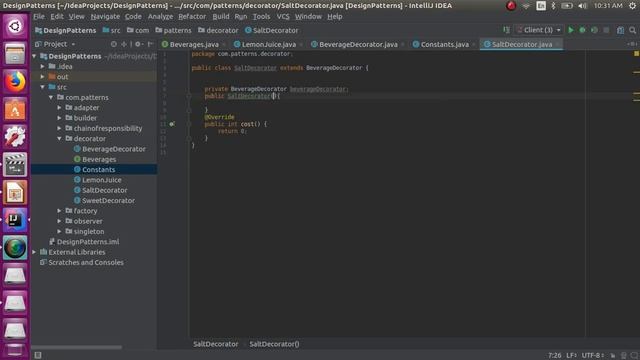This screenshot has height=360, width=640.
Task: Click the patterns breadcrumb in navigation bar
Action: [173, 31]
